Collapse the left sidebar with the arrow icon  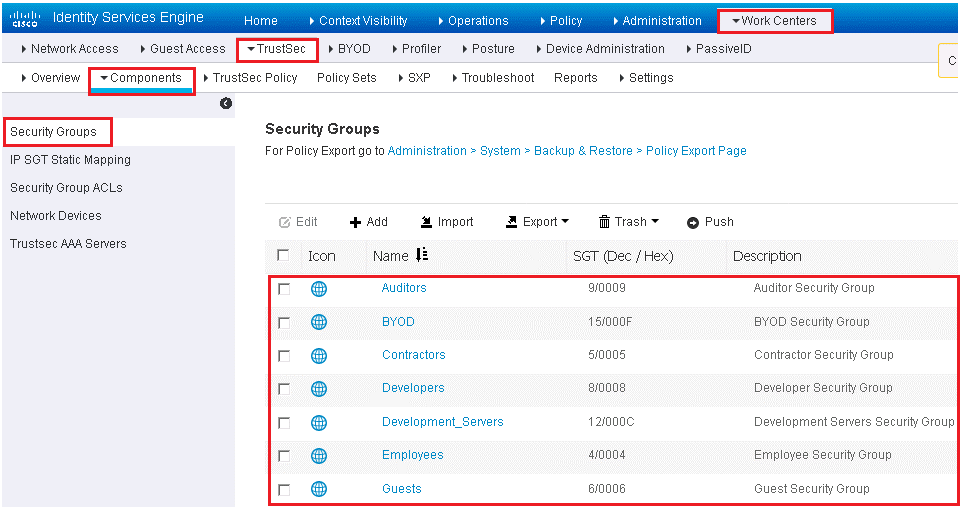(226, 103)
